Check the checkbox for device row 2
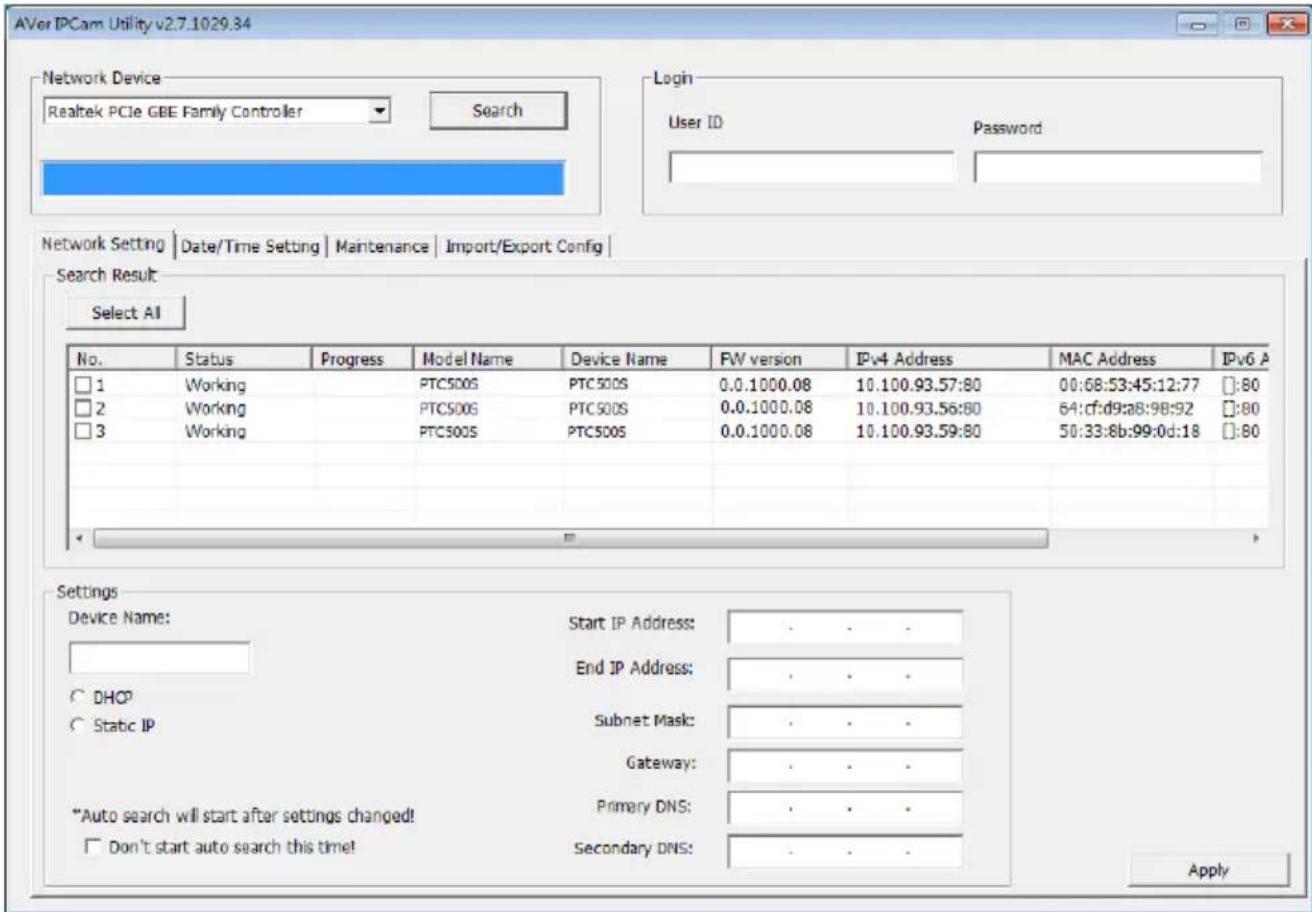The width and height of the screenshot is (1312, 912). tap(84, 407)
